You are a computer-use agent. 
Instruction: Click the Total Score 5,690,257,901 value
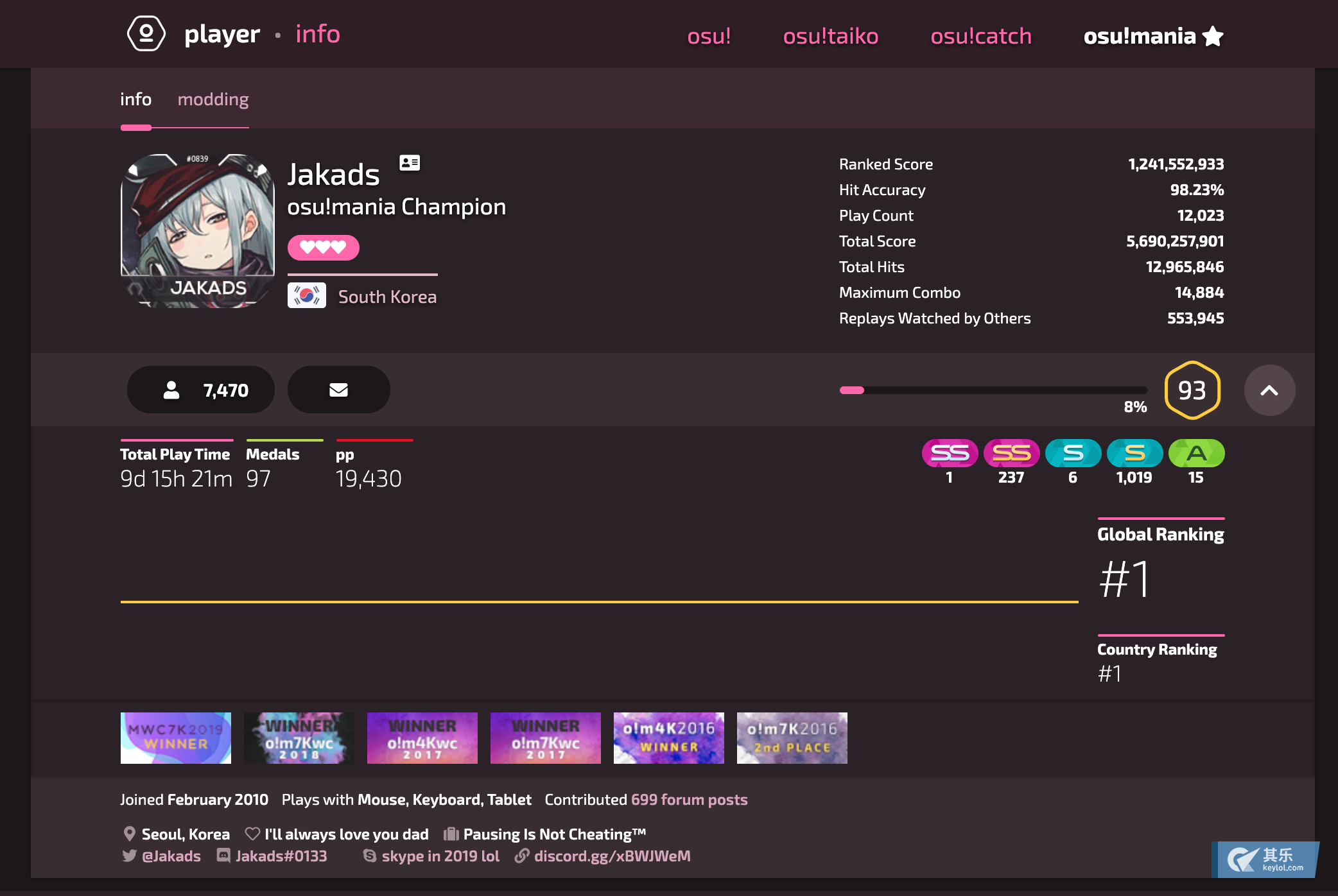click(x=1175, y=241)
